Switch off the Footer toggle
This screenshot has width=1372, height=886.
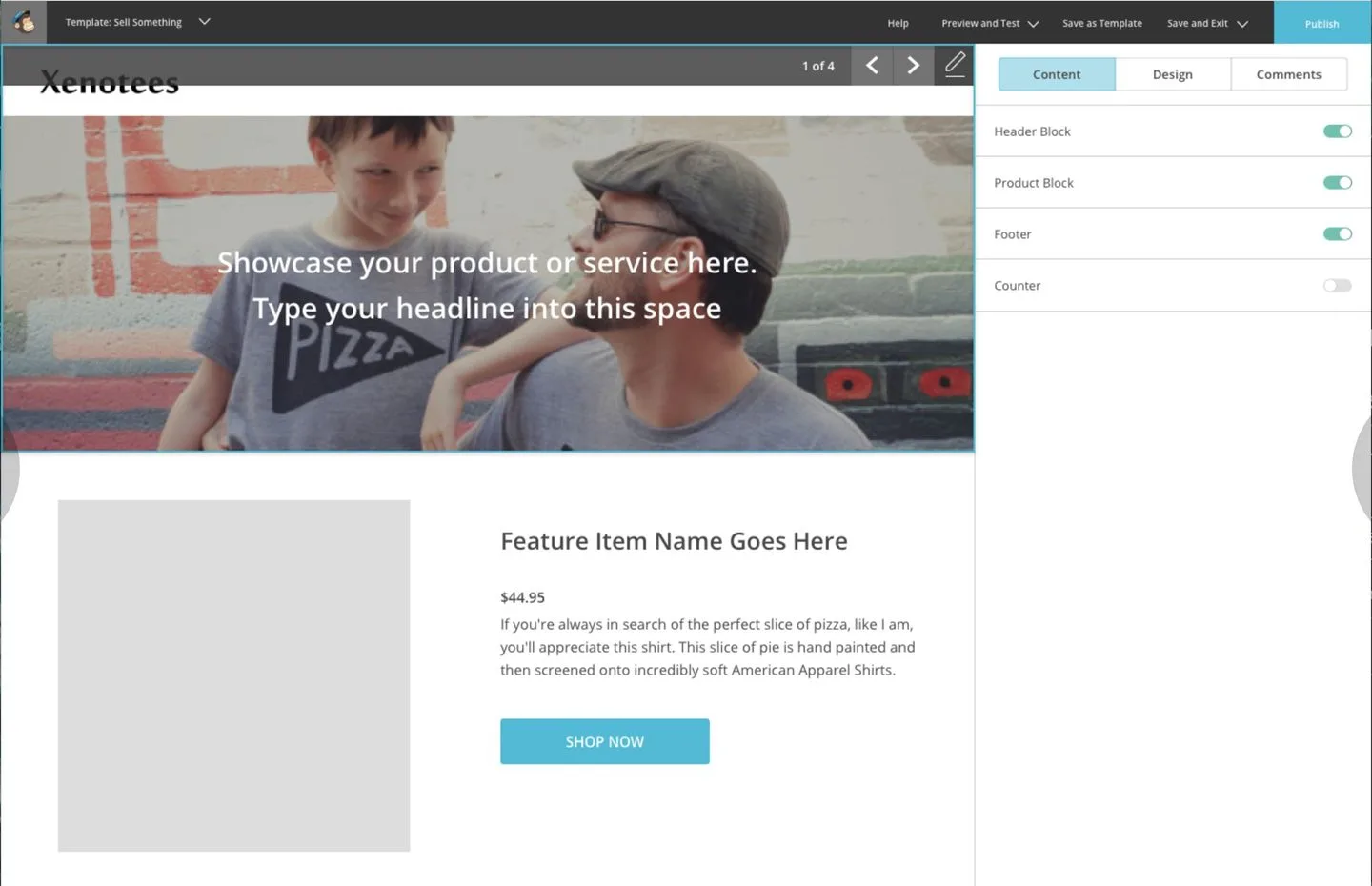(x=1338, y=233)
